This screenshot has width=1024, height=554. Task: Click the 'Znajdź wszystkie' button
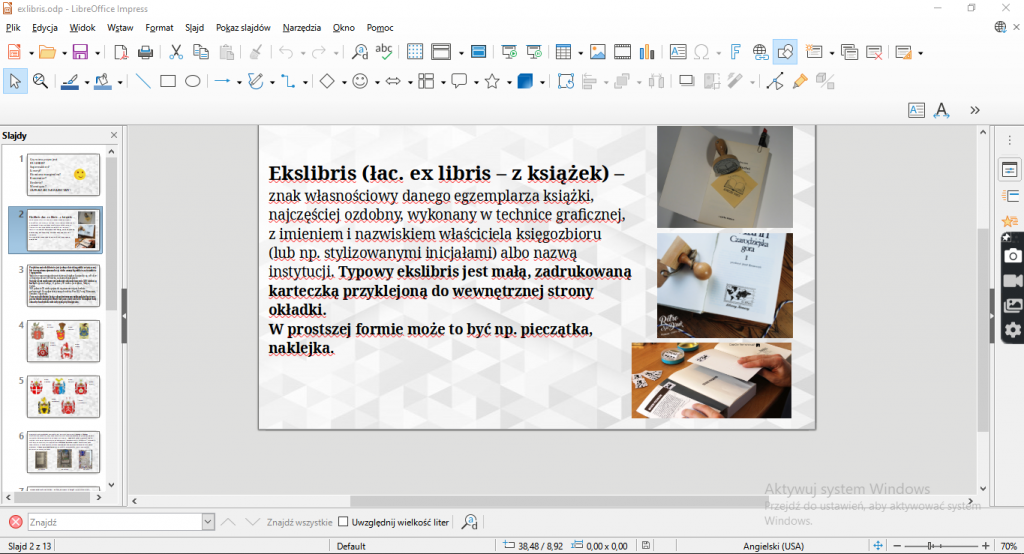tap(299, 522)
